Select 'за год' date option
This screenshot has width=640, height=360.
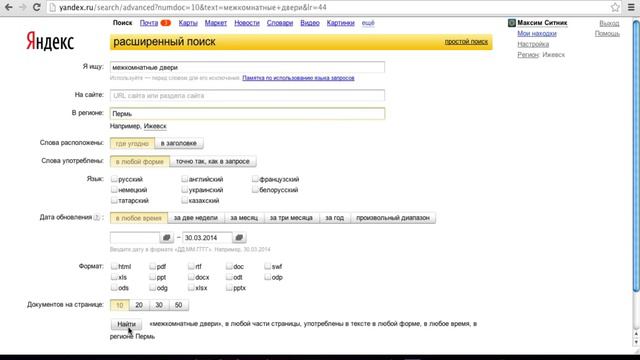(335, 218)
